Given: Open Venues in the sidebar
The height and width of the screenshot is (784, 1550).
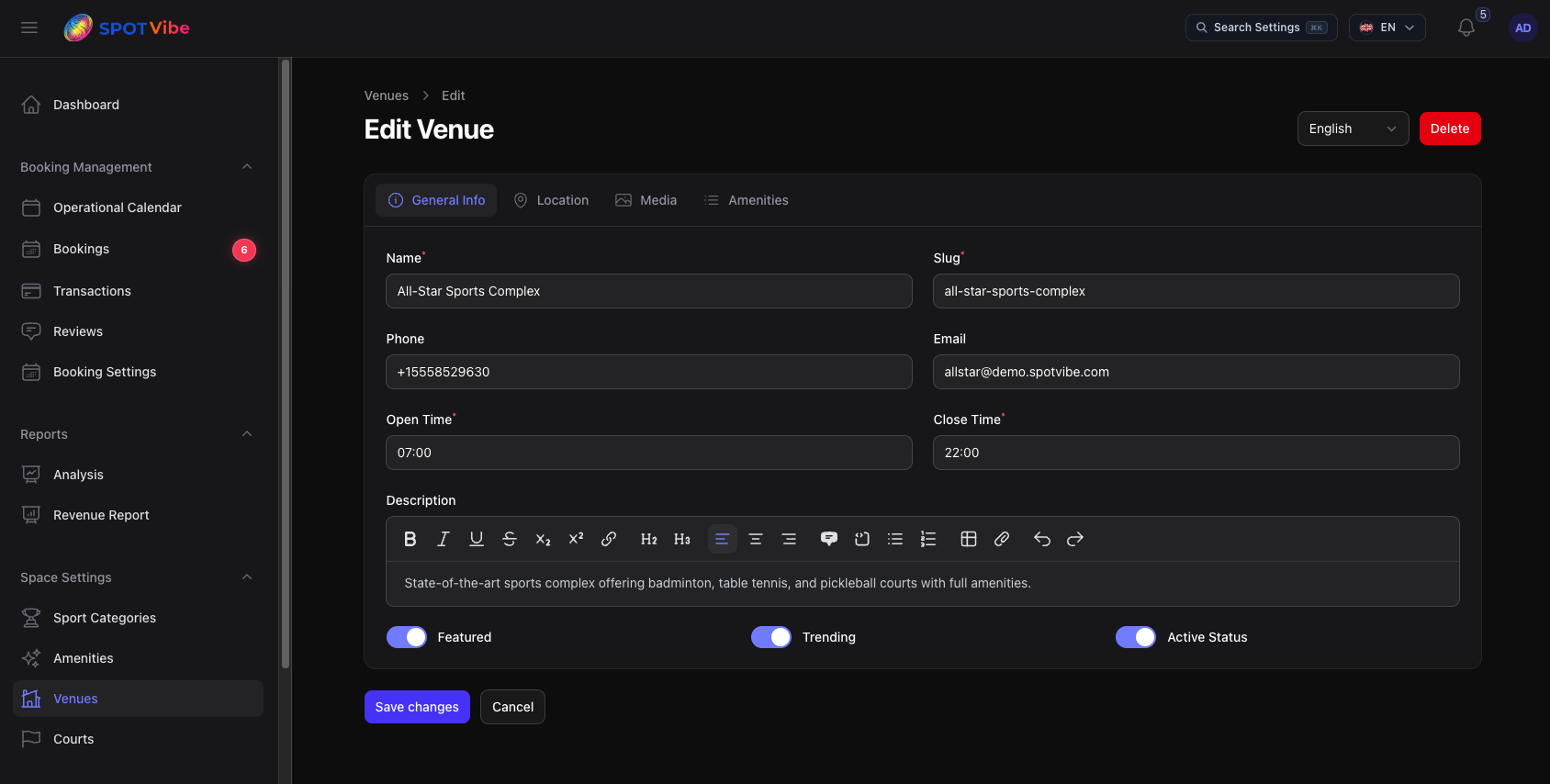Looking at the screenshot, I should [138, 699].
